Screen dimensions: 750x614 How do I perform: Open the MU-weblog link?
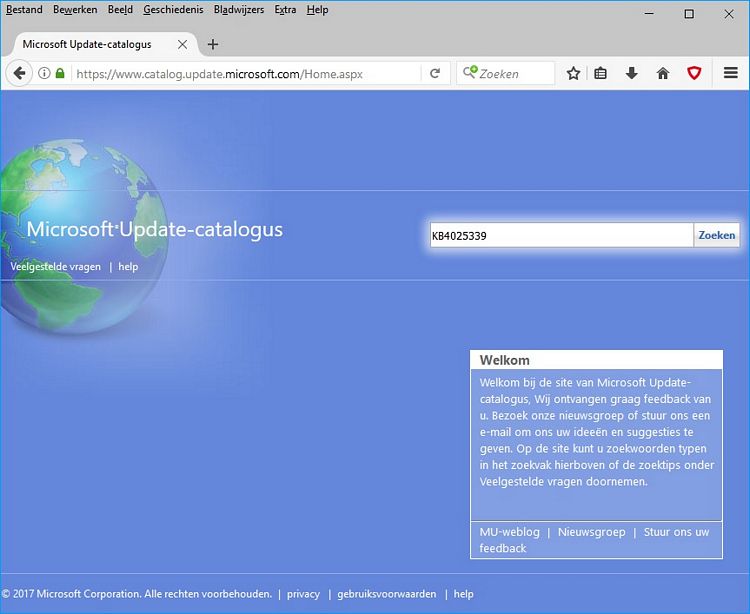tap(509, 532)
